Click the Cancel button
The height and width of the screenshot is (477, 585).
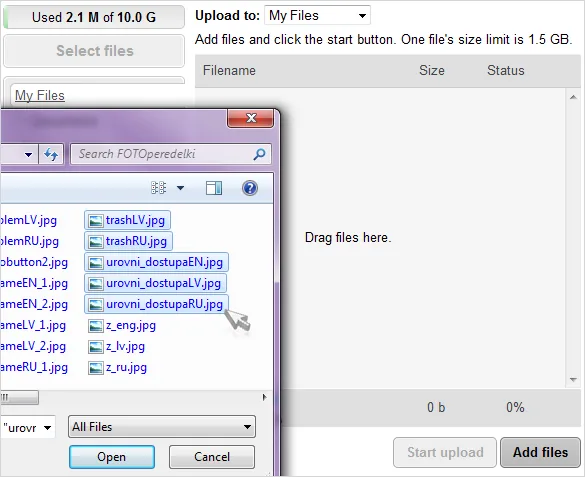[212, 457]
